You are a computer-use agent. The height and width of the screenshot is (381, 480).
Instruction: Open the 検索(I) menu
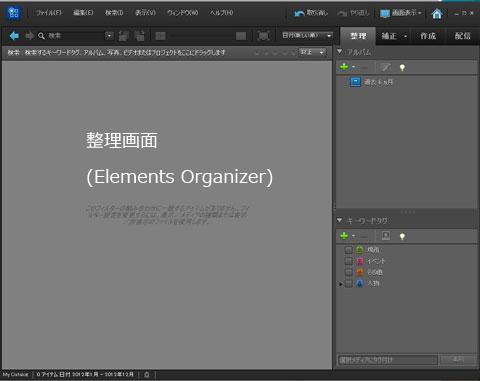pos(114,13)
